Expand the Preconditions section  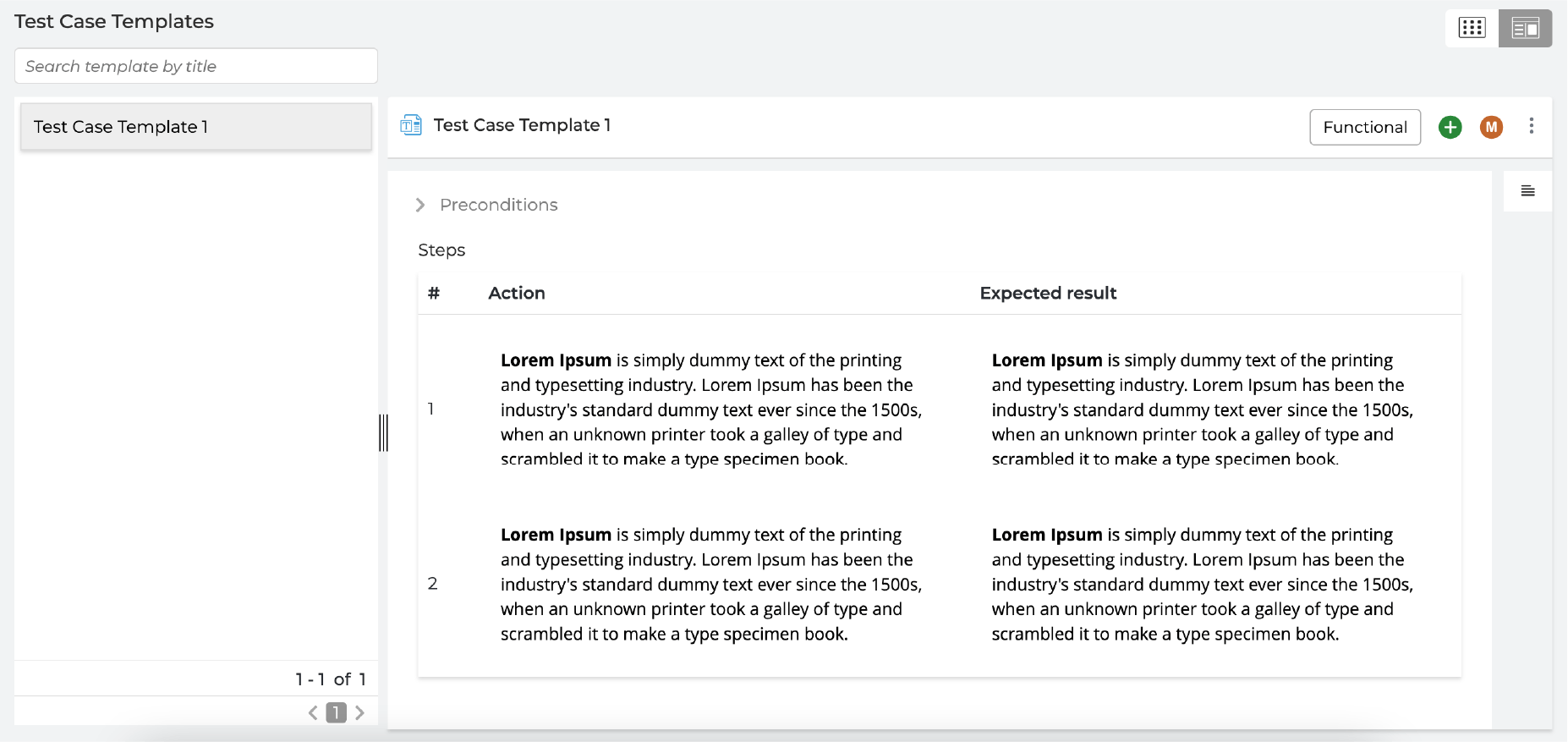pos(420,205)
